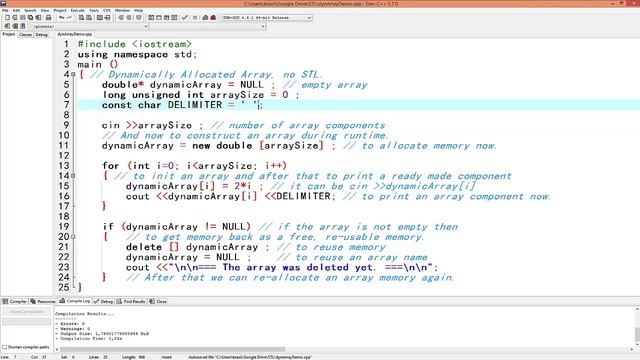Click the Compile toolbar icon

tap(151, 18)
